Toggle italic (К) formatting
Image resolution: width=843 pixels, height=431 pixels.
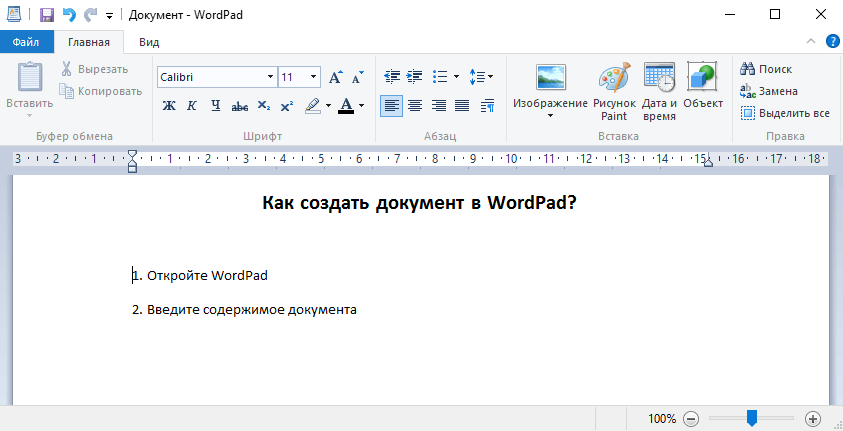pyautogui.click(x=191, y=106)
